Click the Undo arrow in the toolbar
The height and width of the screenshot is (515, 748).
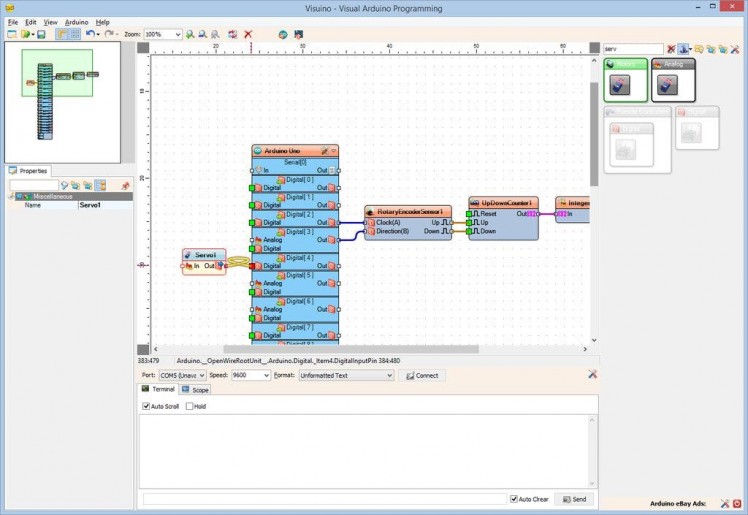coord(89,34)
